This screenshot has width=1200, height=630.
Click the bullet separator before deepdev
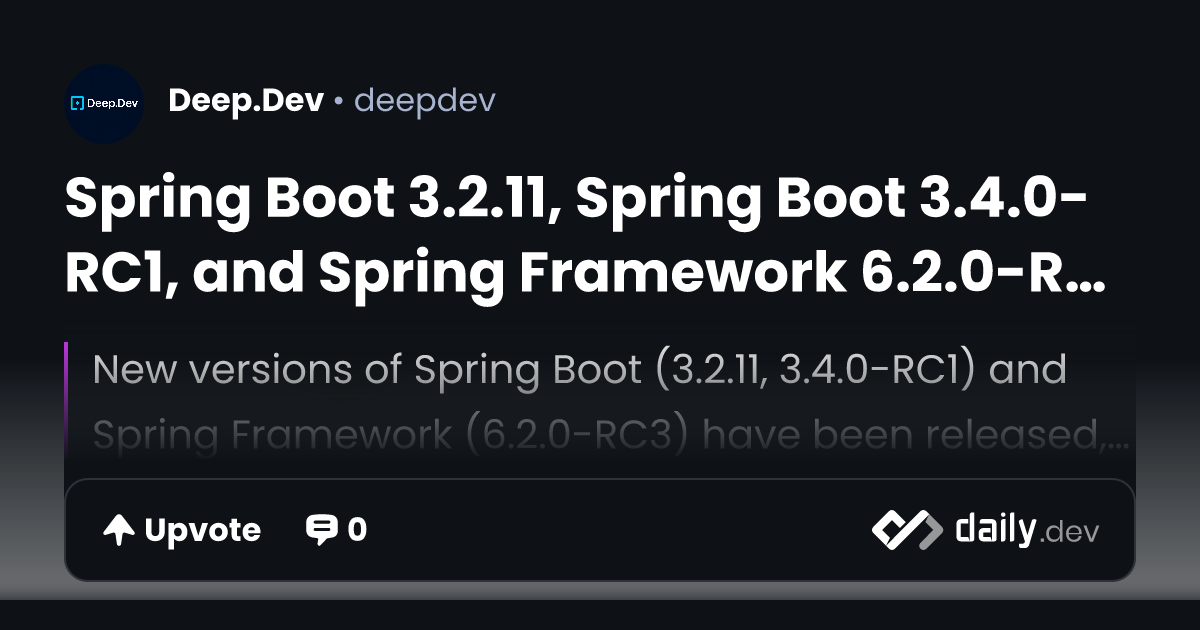339,101
